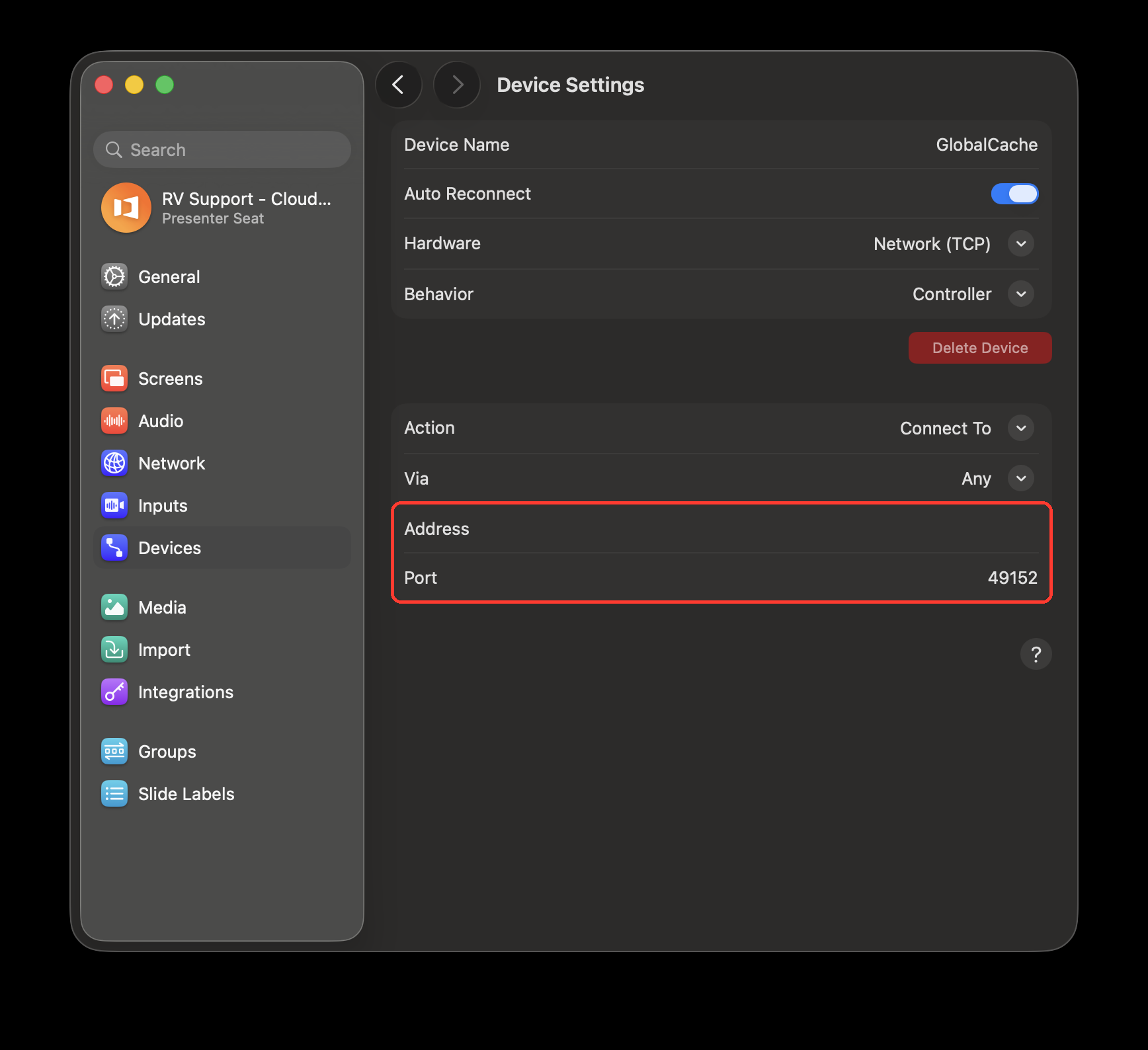
Task: Select the Devices sidebar icon
Action: [114, 547]
